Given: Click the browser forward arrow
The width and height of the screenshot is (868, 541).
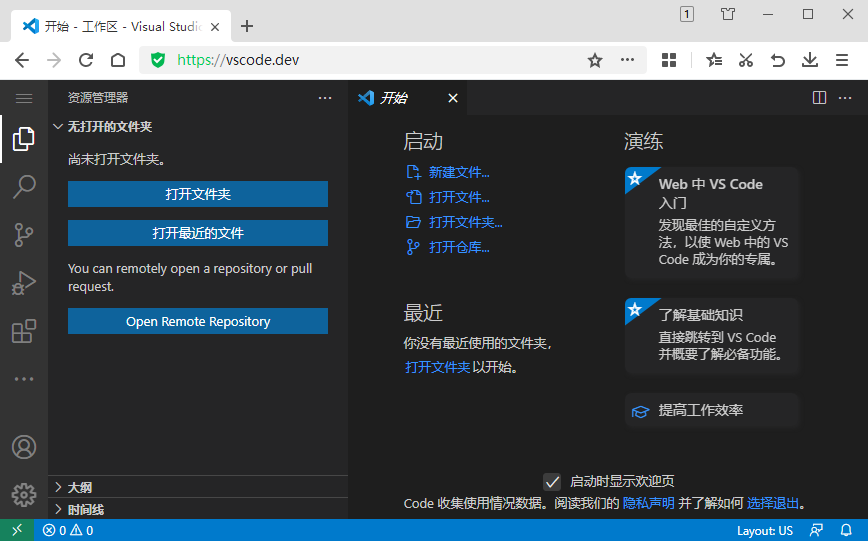Looking at the screenshot, I should pos(54,60).
